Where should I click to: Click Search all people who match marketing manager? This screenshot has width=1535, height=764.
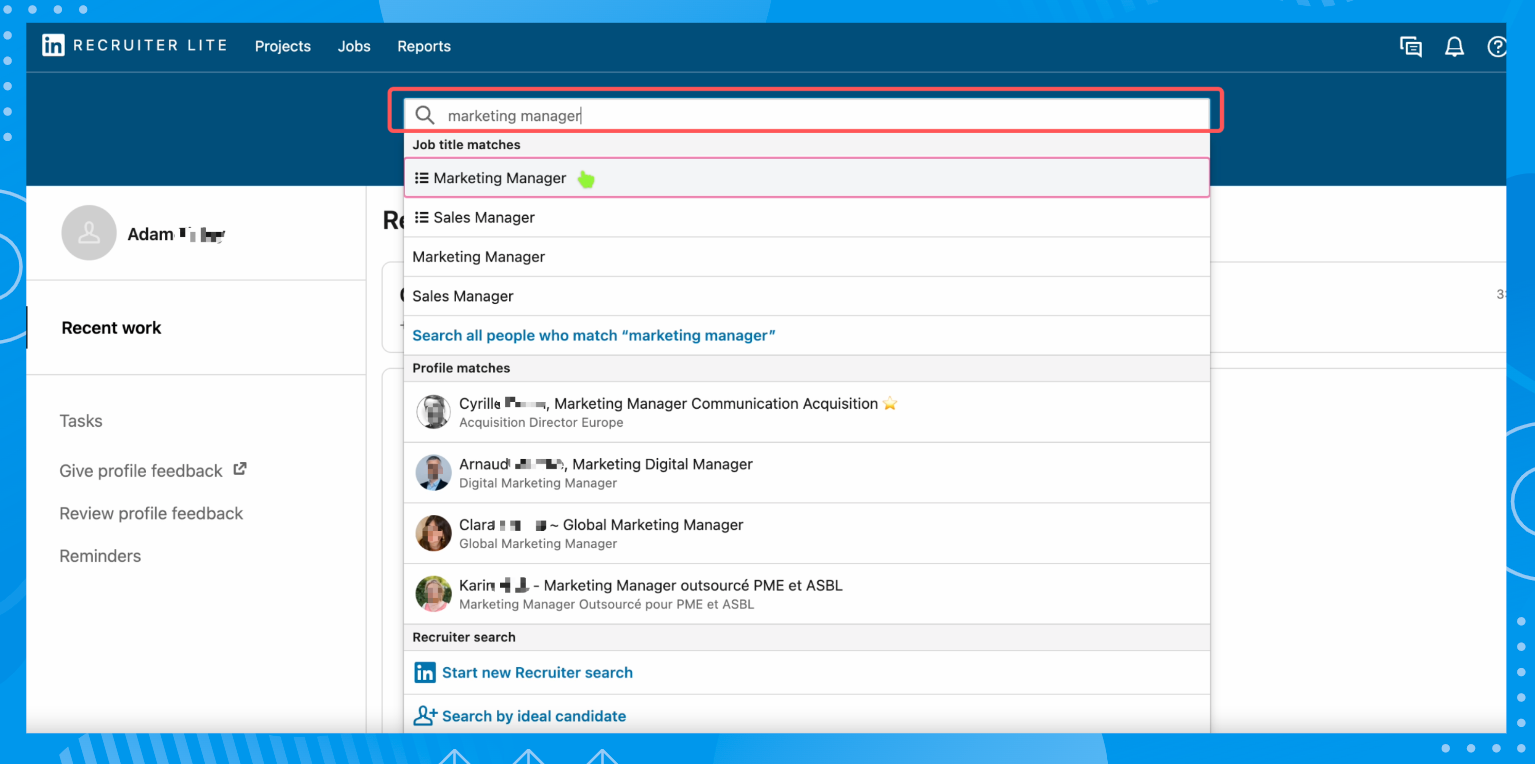coord(594,335)
